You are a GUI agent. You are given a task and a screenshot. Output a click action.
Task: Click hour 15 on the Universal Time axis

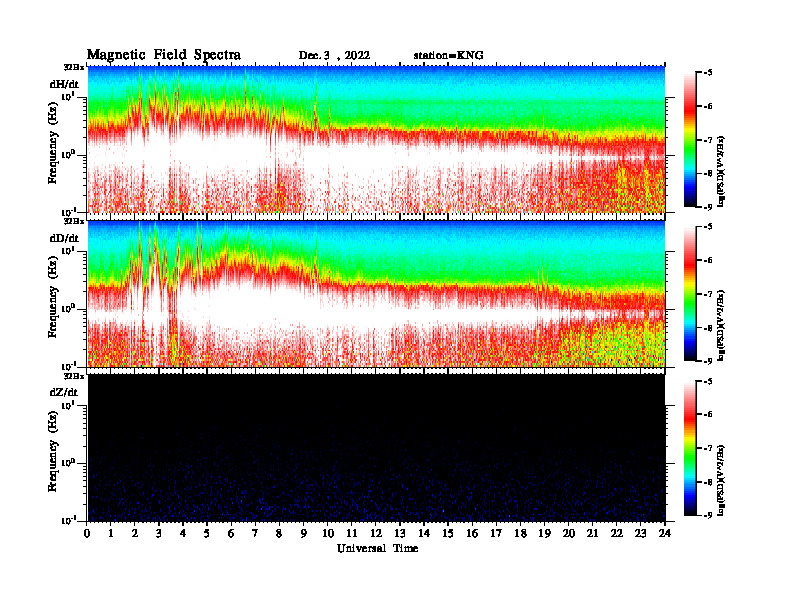[x=448, y=534]
